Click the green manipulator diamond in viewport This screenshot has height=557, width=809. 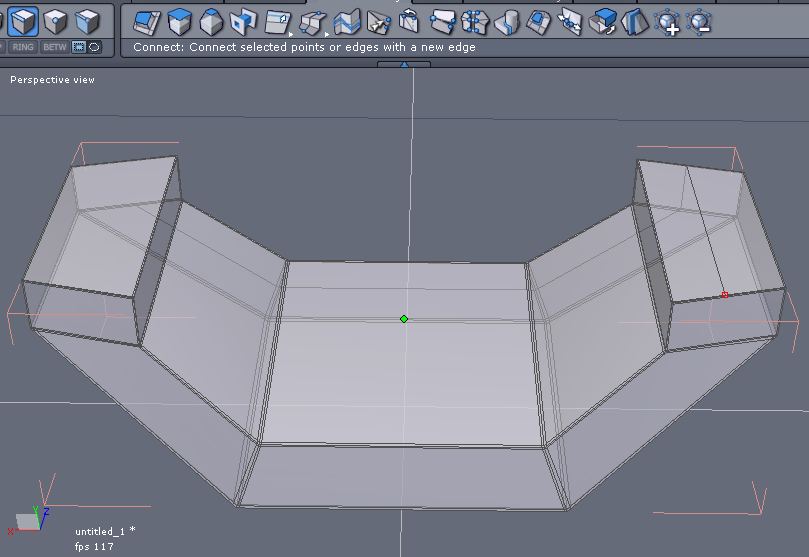pos(404,319)
